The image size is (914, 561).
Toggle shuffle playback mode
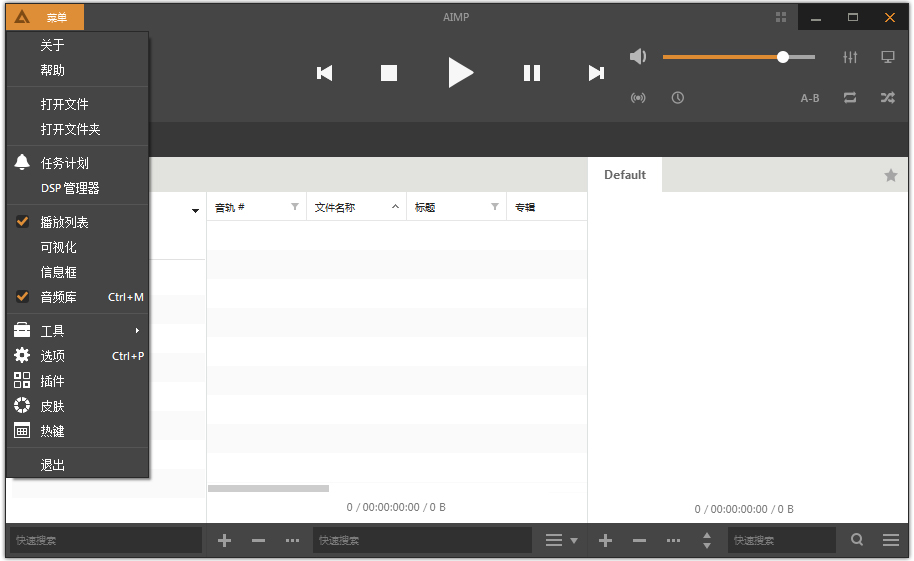tap(887, 98)
